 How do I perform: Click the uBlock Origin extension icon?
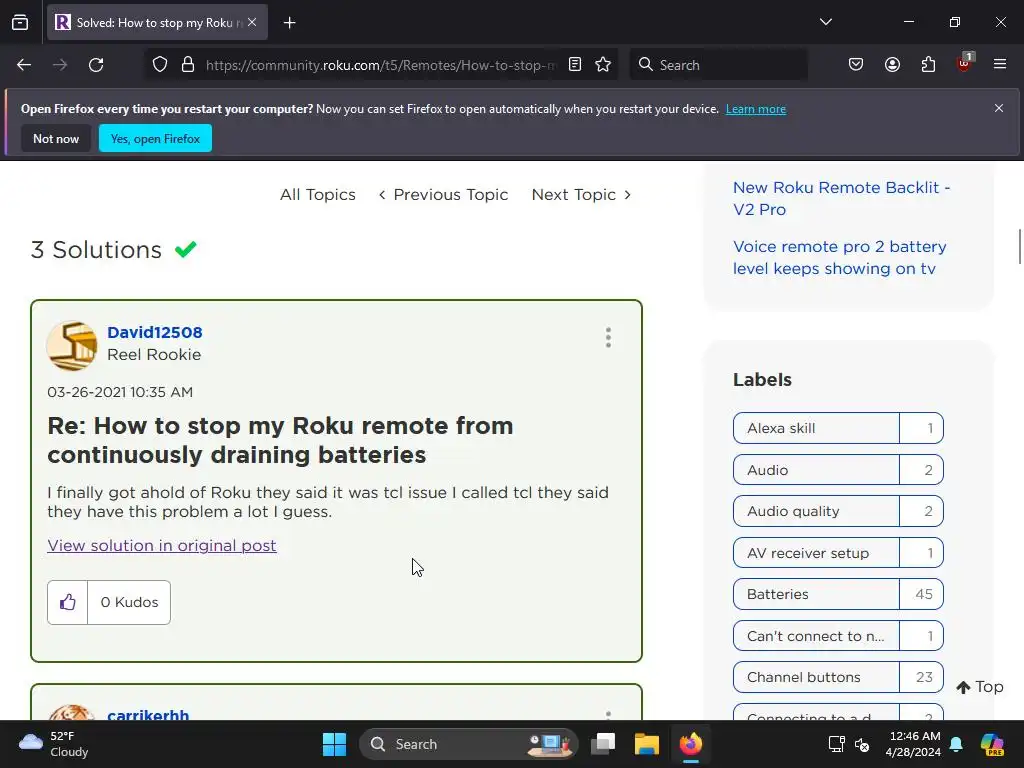coord(965,63)
